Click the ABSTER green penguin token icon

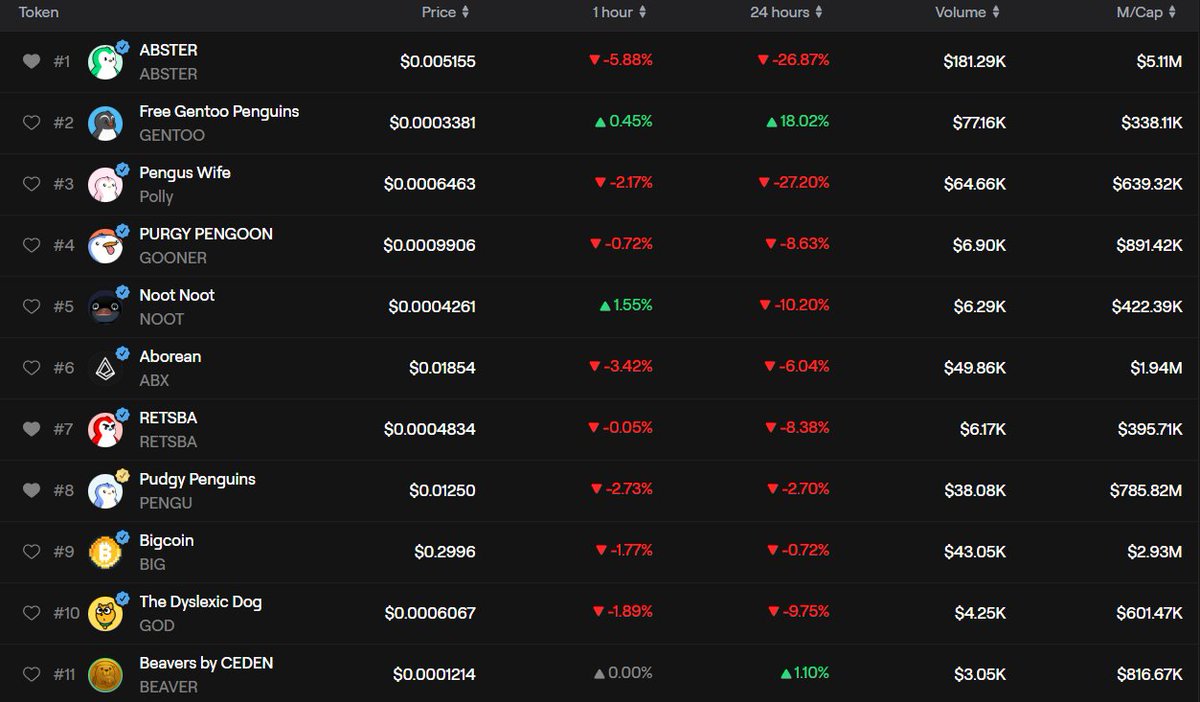pyautogui.click(x=105, y=62)
